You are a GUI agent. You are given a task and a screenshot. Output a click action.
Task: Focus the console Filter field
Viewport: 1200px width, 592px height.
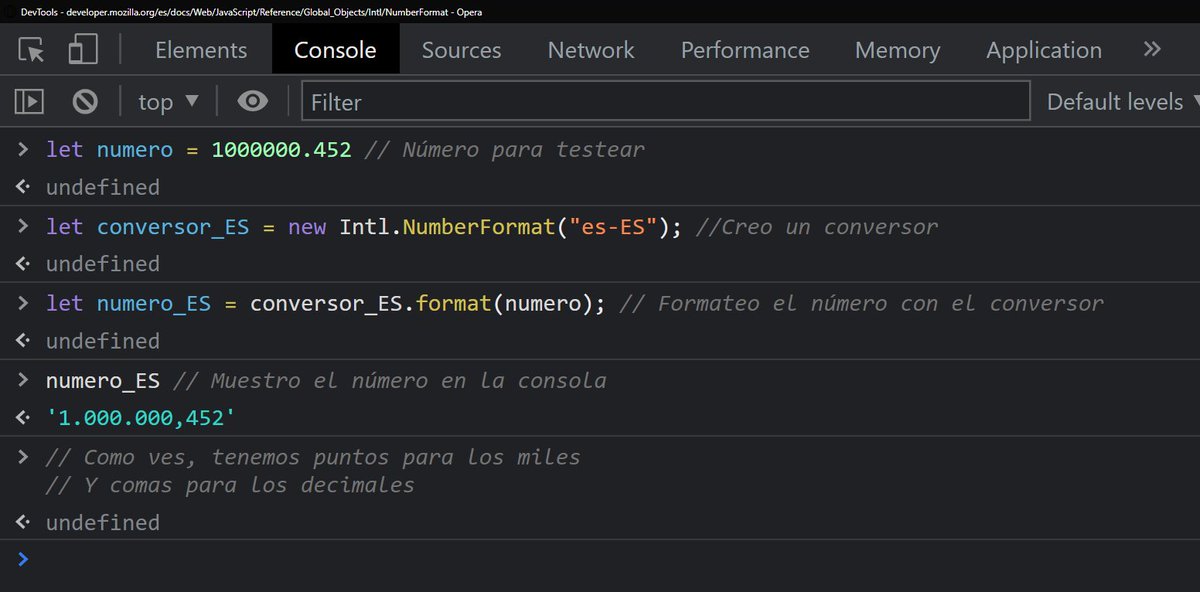click(666, 101)
